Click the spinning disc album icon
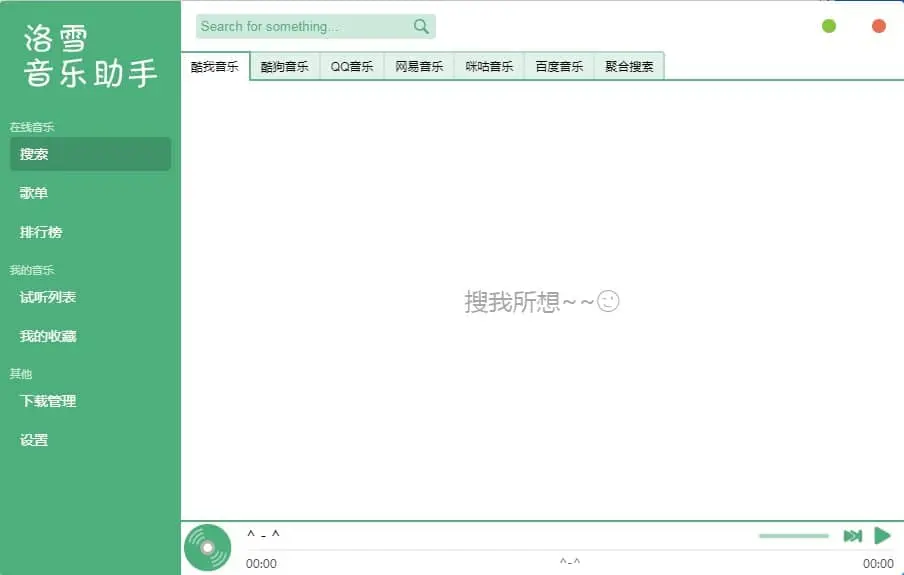 (208, 547)
